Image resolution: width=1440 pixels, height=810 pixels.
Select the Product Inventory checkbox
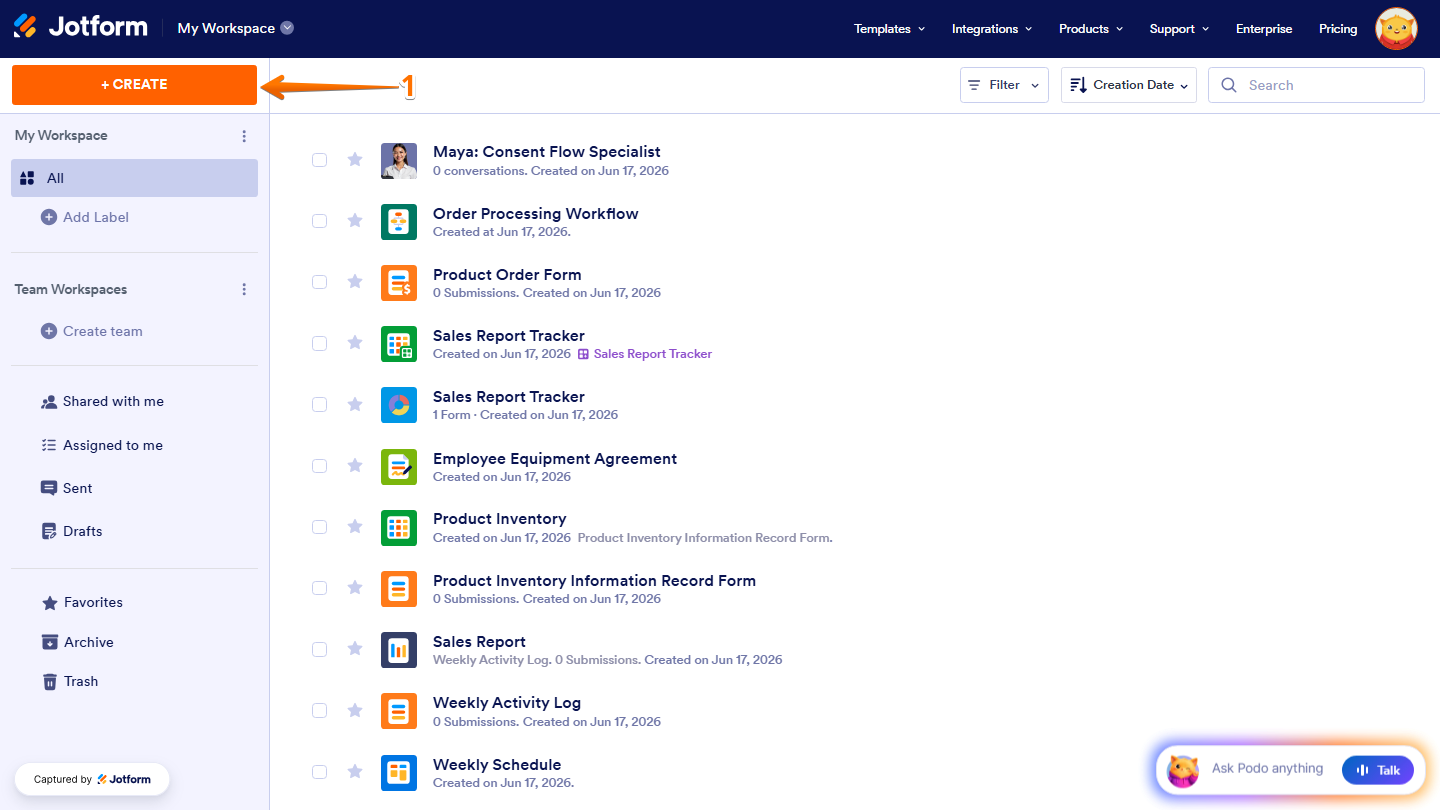point(319,527)
